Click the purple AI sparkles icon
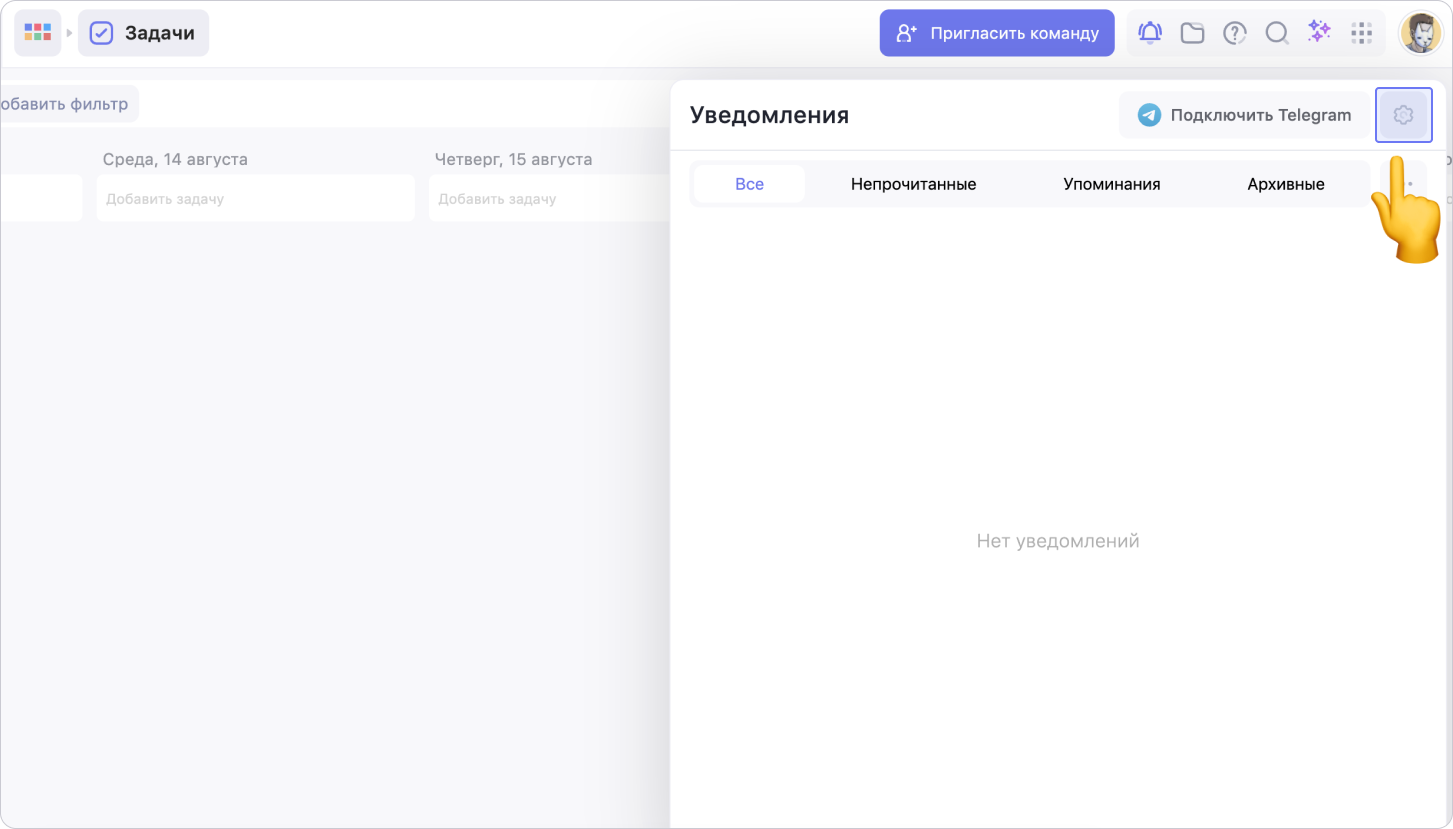 1319,32
